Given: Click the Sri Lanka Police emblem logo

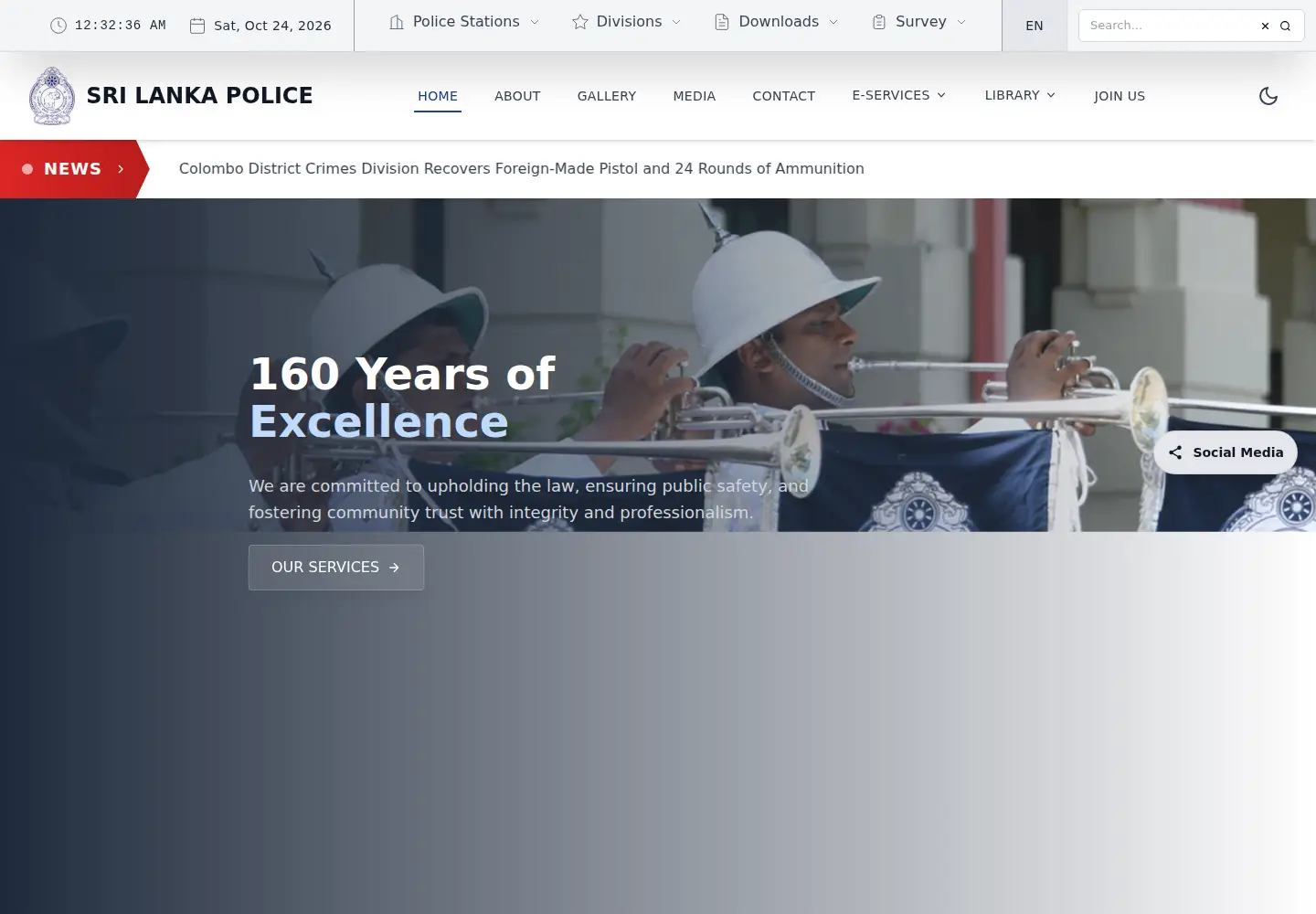Looking at the screenshot, I should coord(52,96).
